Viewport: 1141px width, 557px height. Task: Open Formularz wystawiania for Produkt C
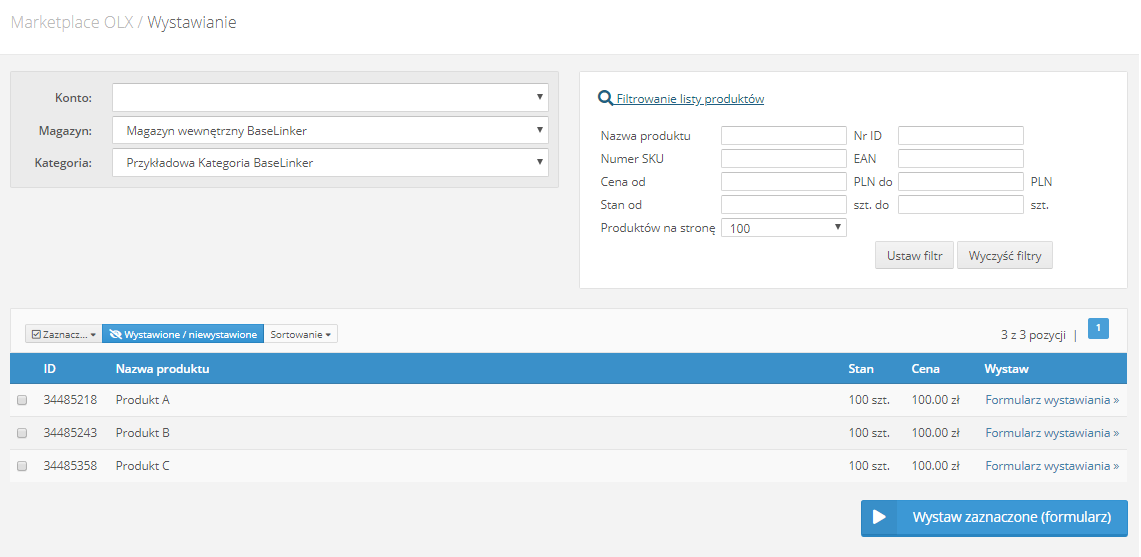1052,465
